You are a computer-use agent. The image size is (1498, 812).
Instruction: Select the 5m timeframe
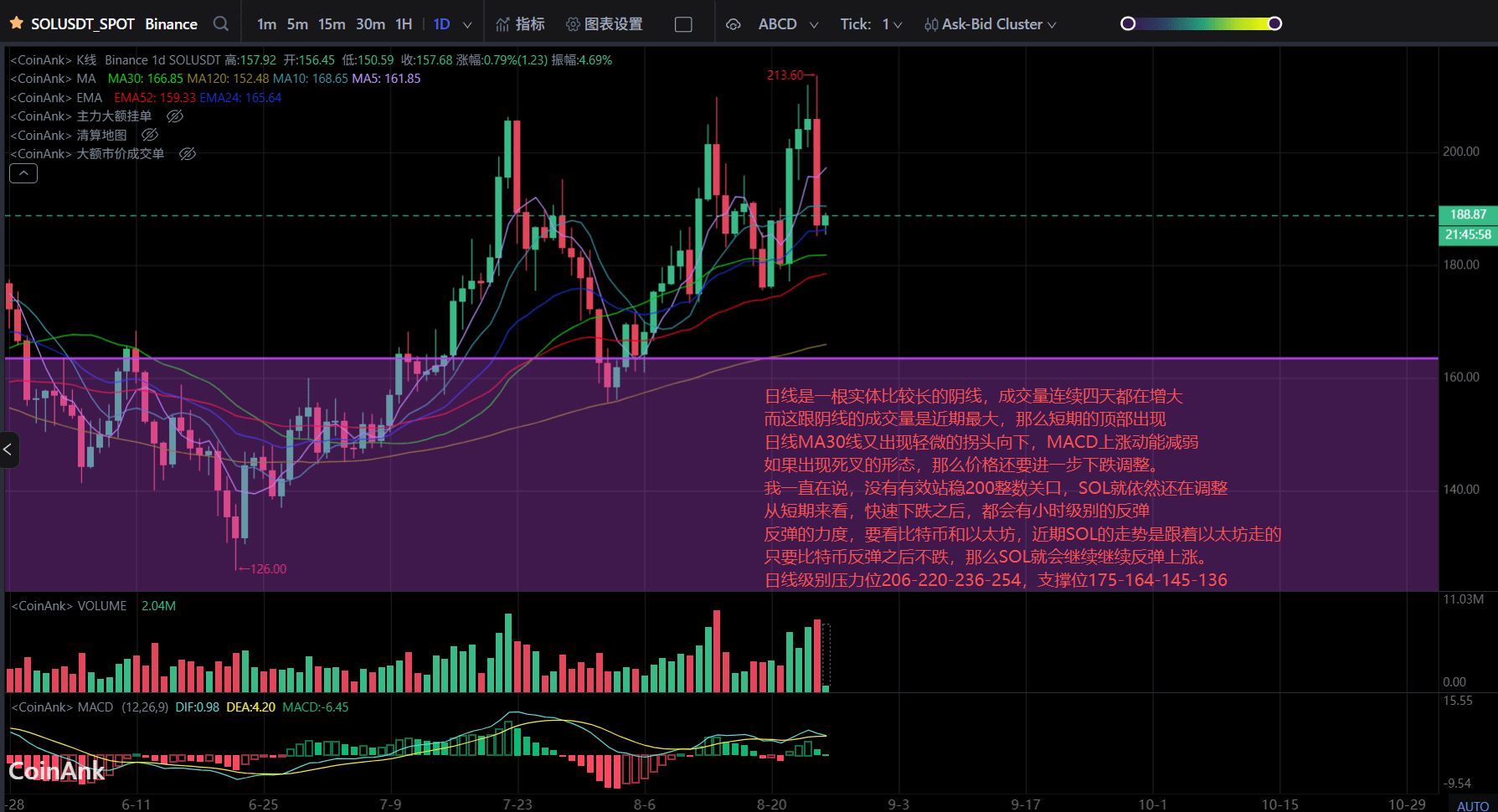tap(297, 24)
